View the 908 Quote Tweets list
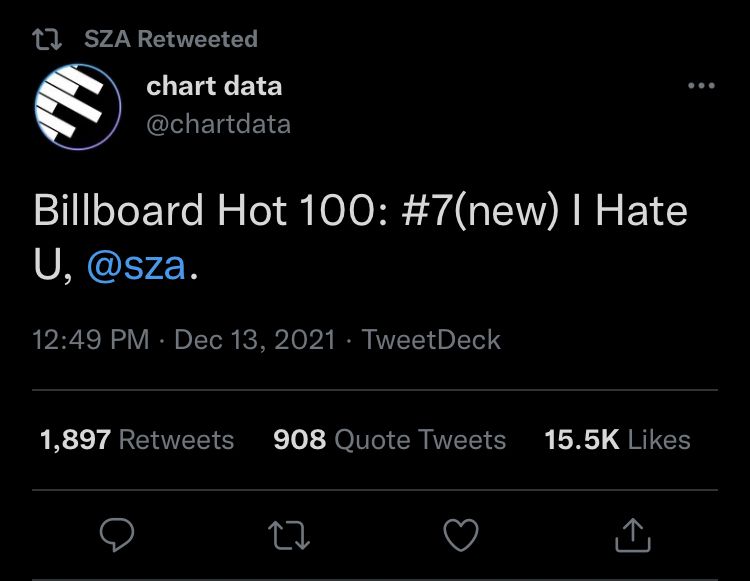This screenshot has width=750, height=581. pos(389,439)
